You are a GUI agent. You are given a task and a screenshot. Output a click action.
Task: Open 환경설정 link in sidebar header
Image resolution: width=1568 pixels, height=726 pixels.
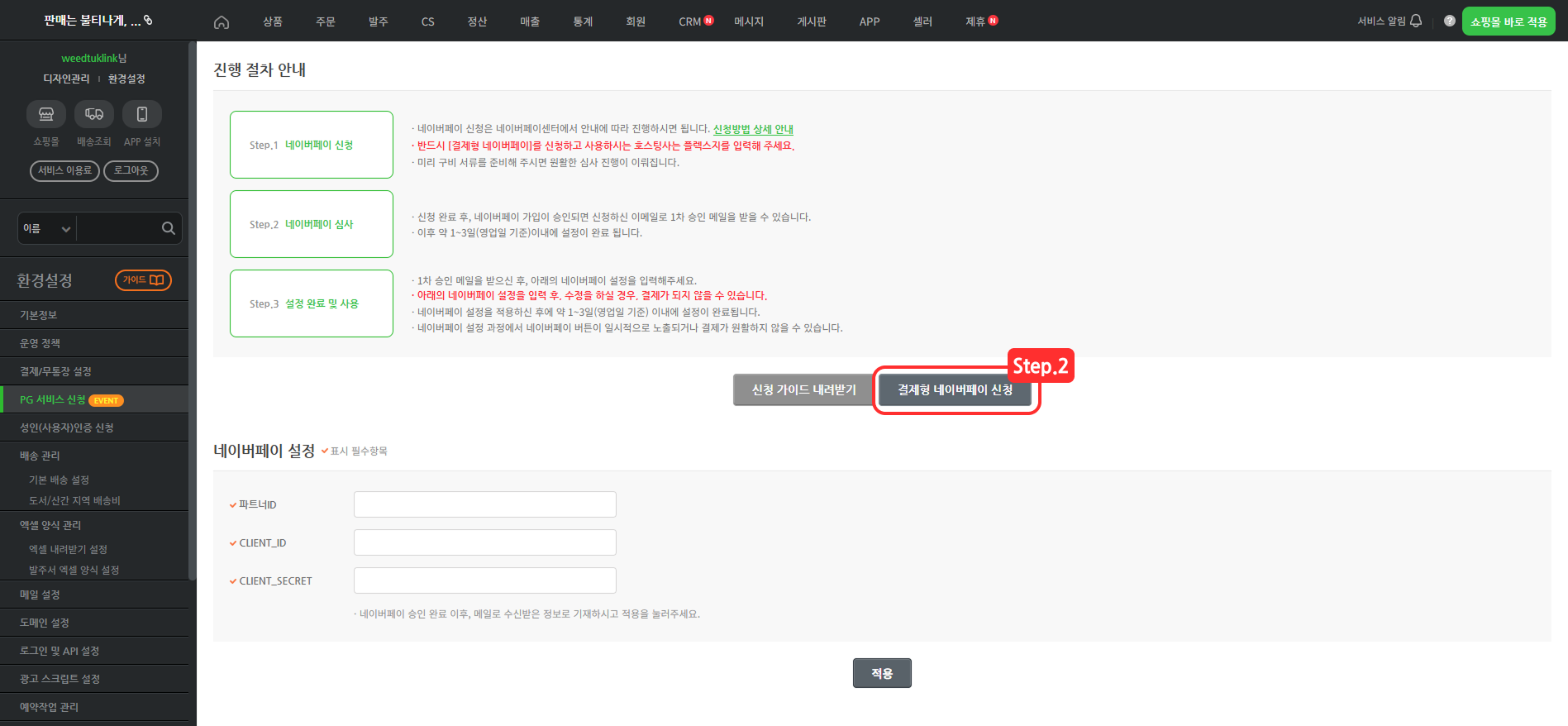pos(126,79)
